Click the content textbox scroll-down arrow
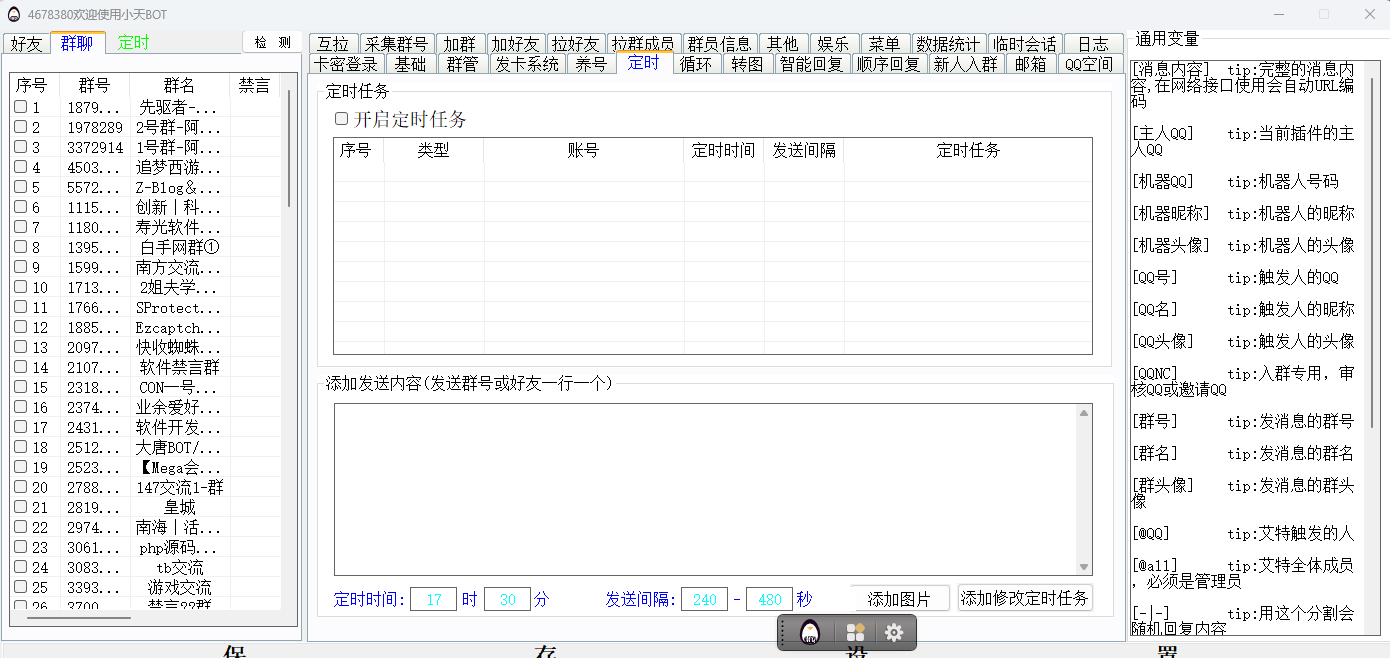Image resolution: width=1390 pixels, height=658 pixels. 1084,567
